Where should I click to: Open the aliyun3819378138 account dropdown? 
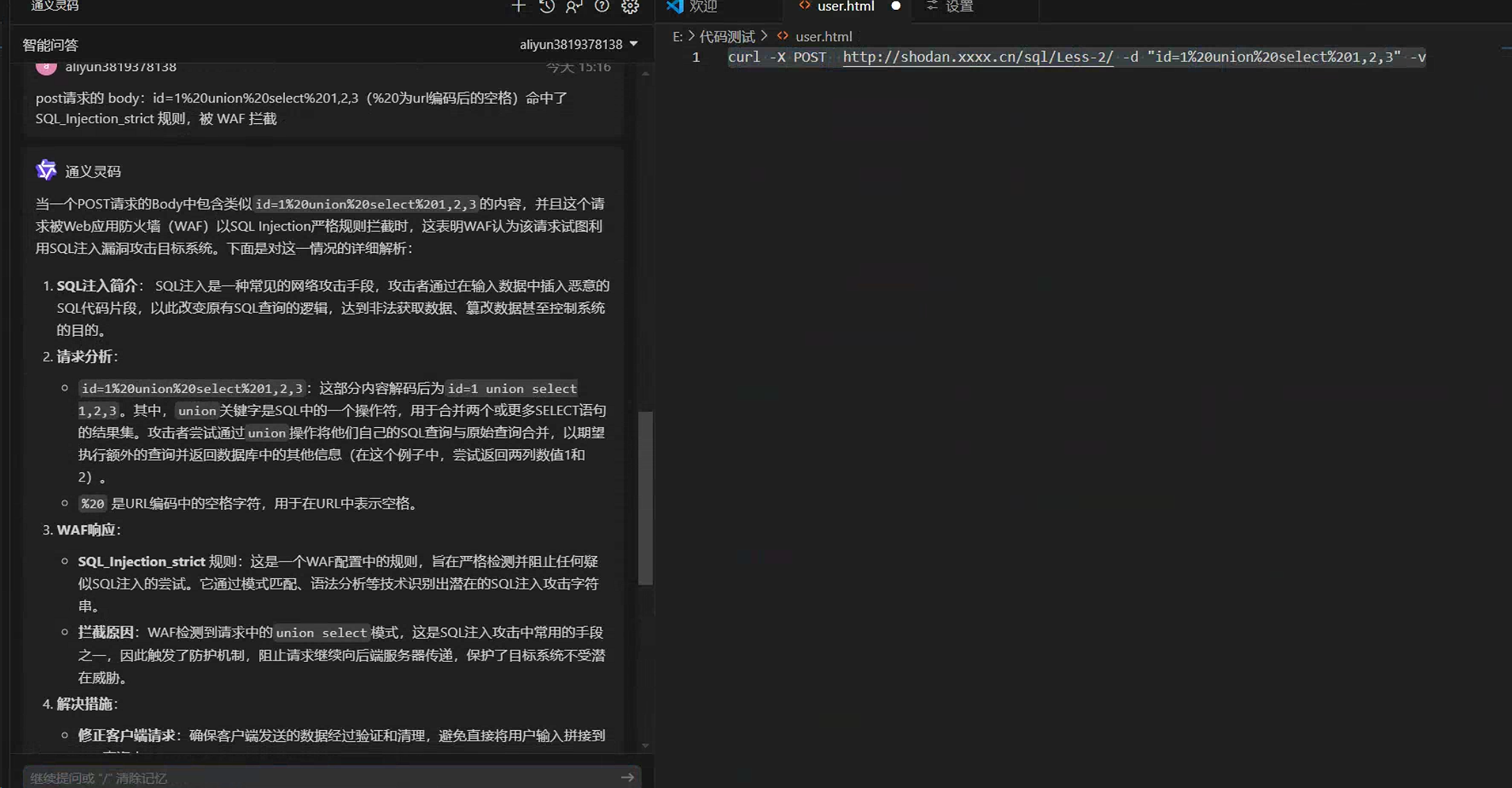(577, 44)
